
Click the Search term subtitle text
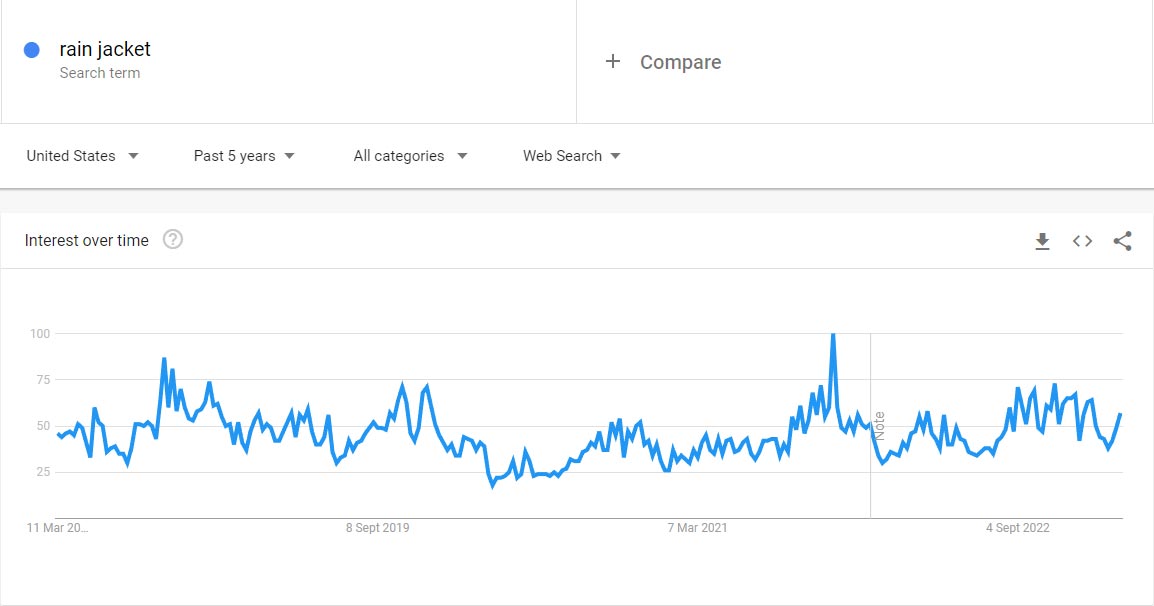click(100, 73)
